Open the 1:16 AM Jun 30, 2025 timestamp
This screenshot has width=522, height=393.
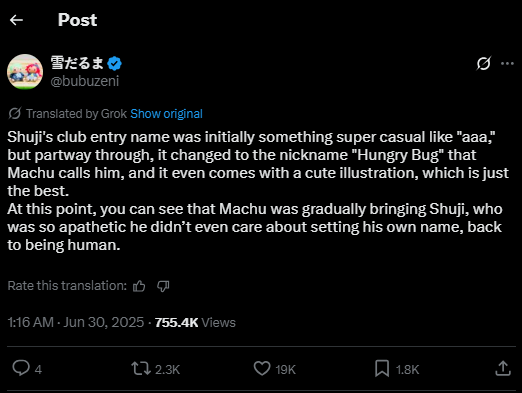[x=76, y=322]
